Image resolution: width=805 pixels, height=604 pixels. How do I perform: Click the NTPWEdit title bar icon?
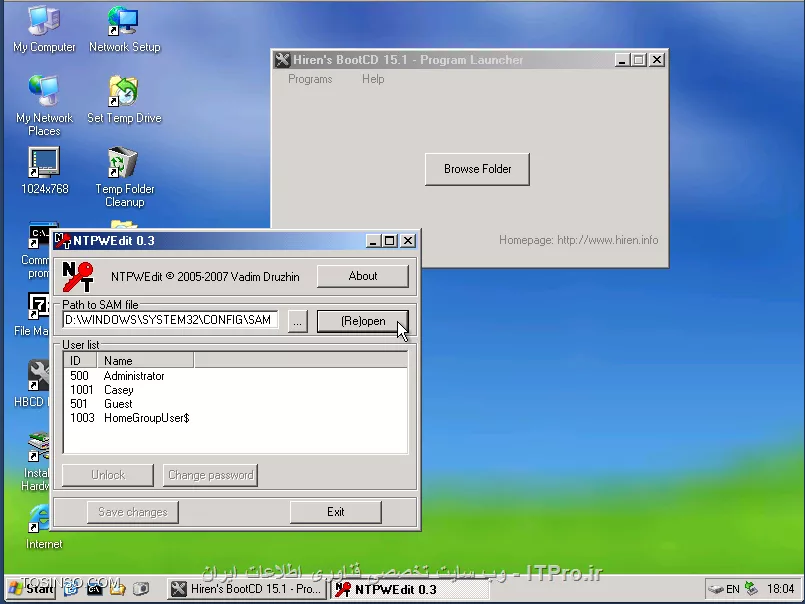[63, 240]
